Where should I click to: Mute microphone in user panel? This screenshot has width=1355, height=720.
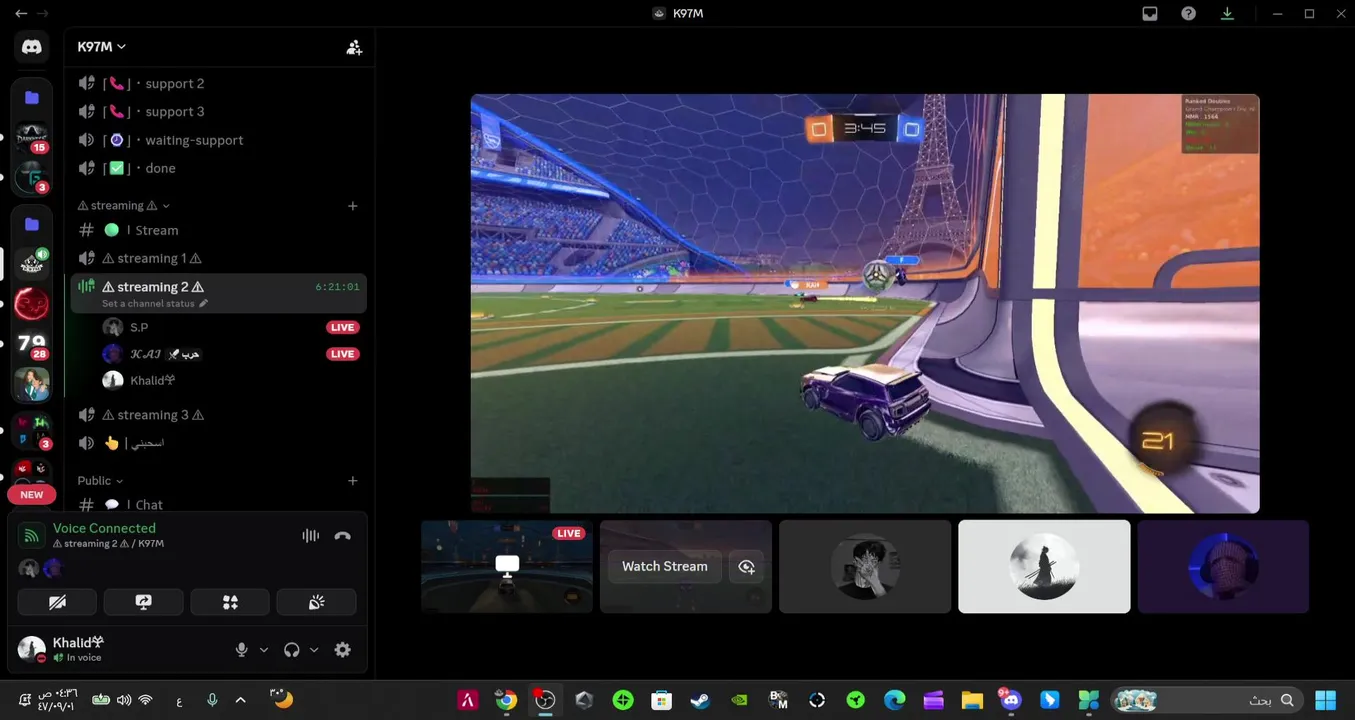tap(241, 650)
